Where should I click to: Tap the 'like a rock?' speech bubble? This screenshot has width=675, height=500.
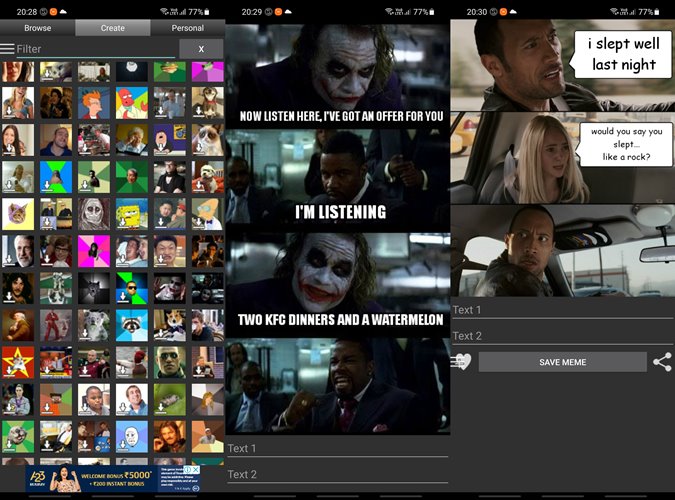click(624, 144)
